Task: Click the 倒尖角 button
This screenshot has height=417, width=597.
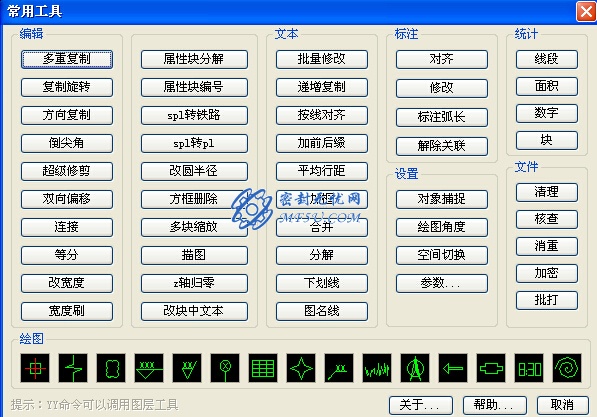Action: point(67,143)
